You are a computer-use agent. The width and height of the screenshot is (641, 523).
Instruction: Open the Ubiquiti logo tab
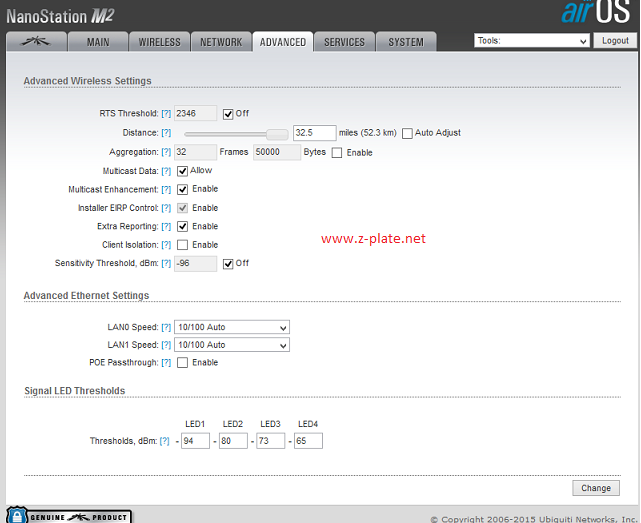tap(36, 42)
